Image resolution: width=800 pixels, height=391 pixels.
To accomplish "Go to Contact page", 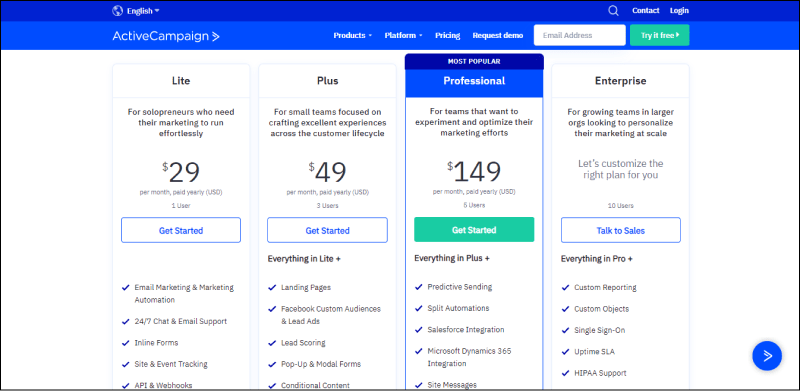I will (x=645, y=11).
